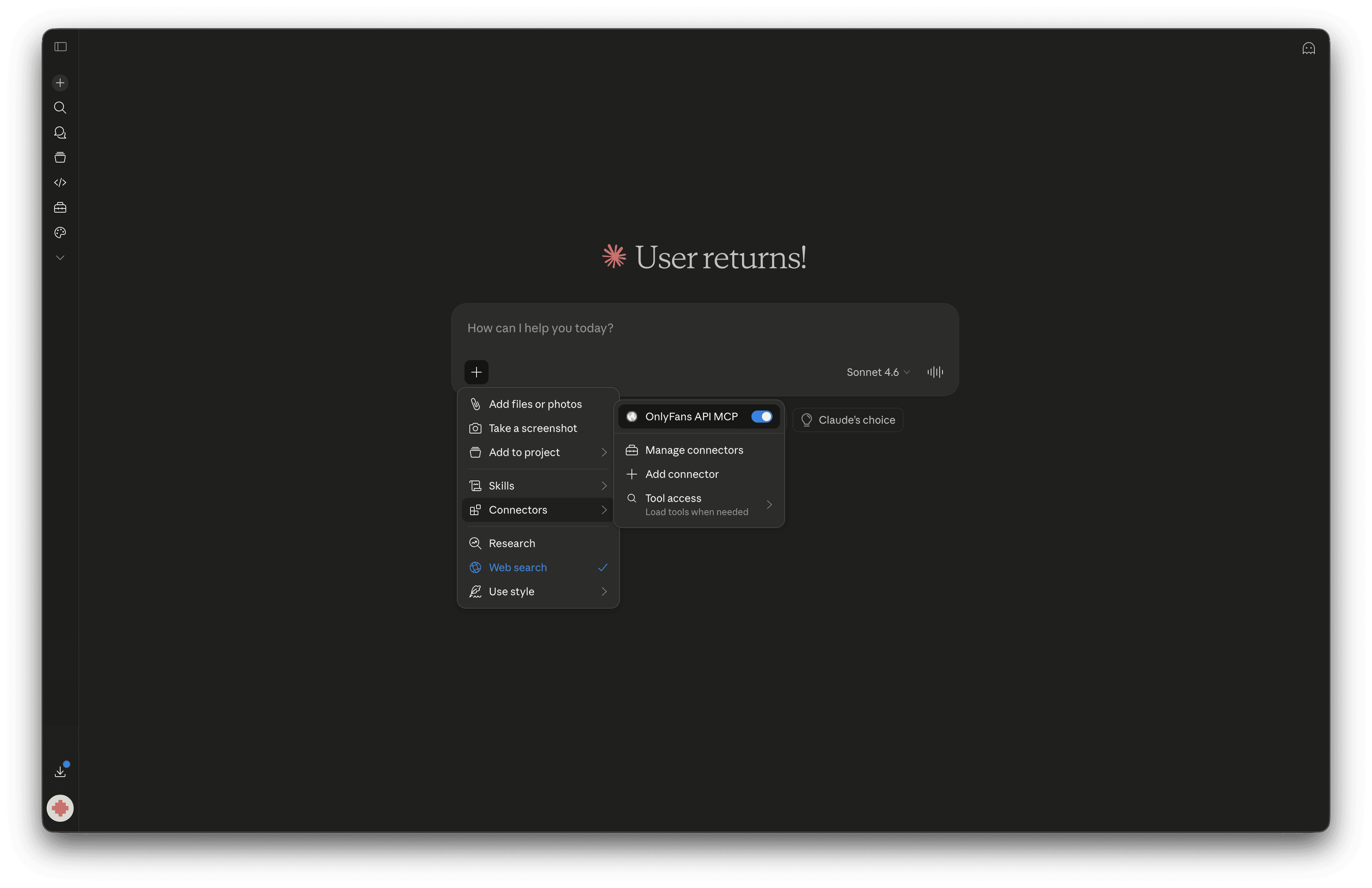Image resolution: width=1372 pixels, height=888 pixels.
Task: Click the globe icon beside Web search
Action: [475, 568]
